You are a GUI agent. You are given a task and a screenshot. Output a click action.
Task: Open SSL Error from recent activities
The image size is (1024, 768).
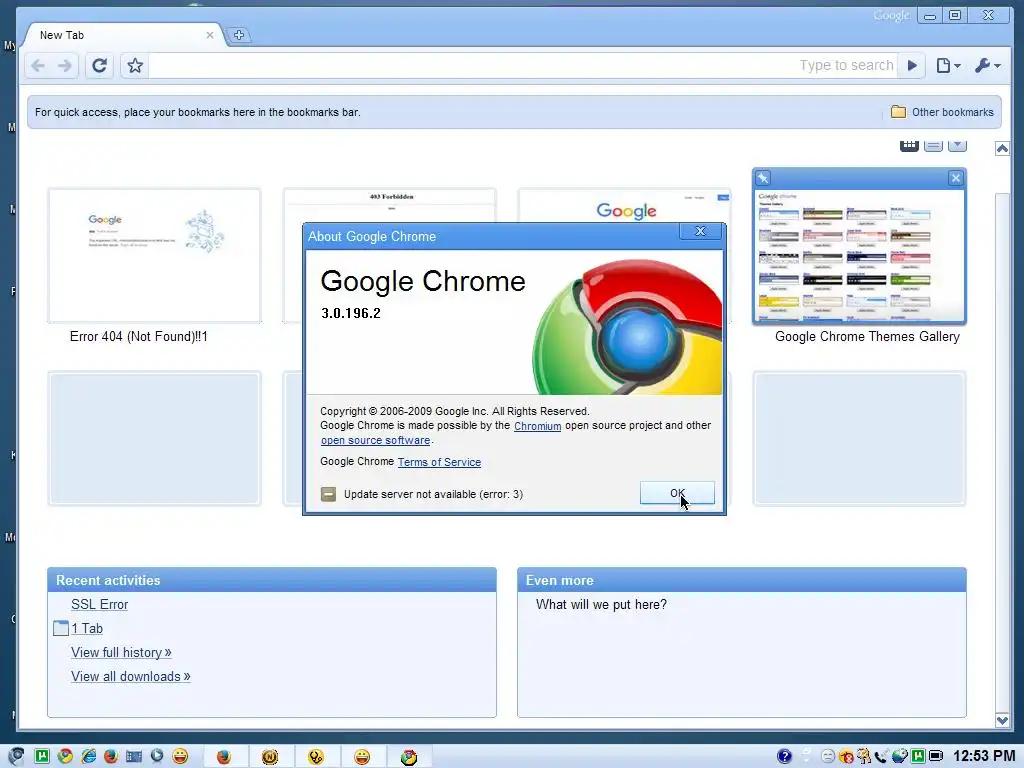pos(99,605)
